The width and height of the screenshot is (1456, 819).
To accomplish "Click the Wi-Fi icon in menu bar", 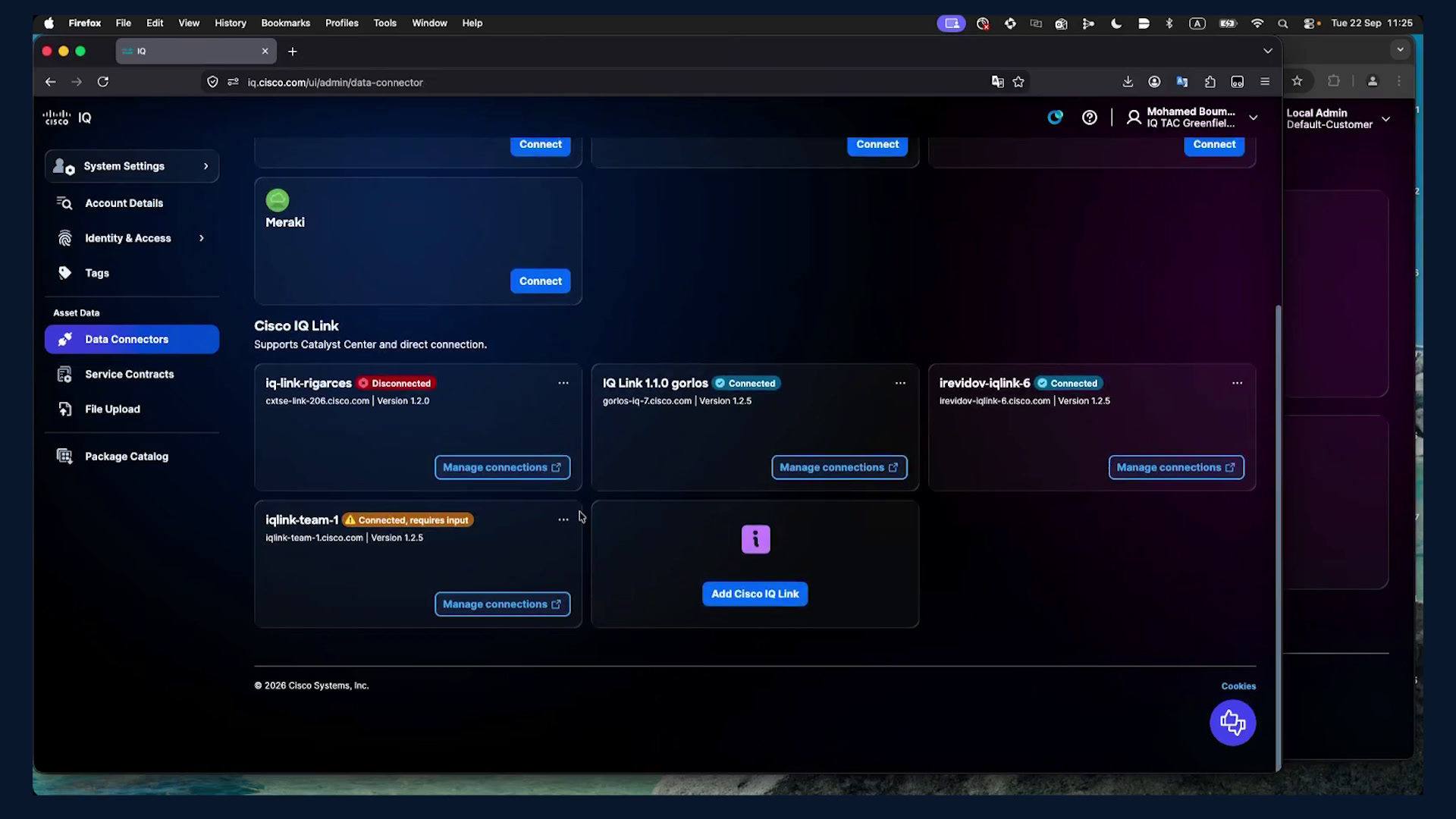I will tap(1257, 24).
